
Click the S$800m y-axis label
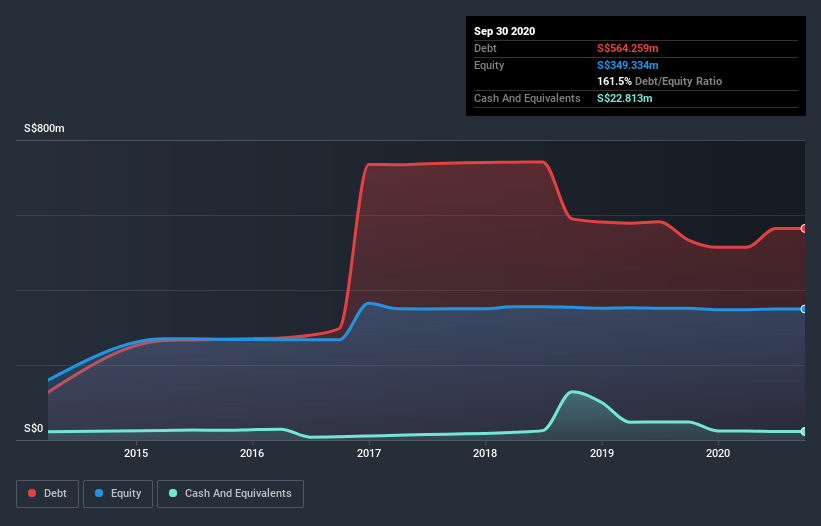[x=44, y=128]
